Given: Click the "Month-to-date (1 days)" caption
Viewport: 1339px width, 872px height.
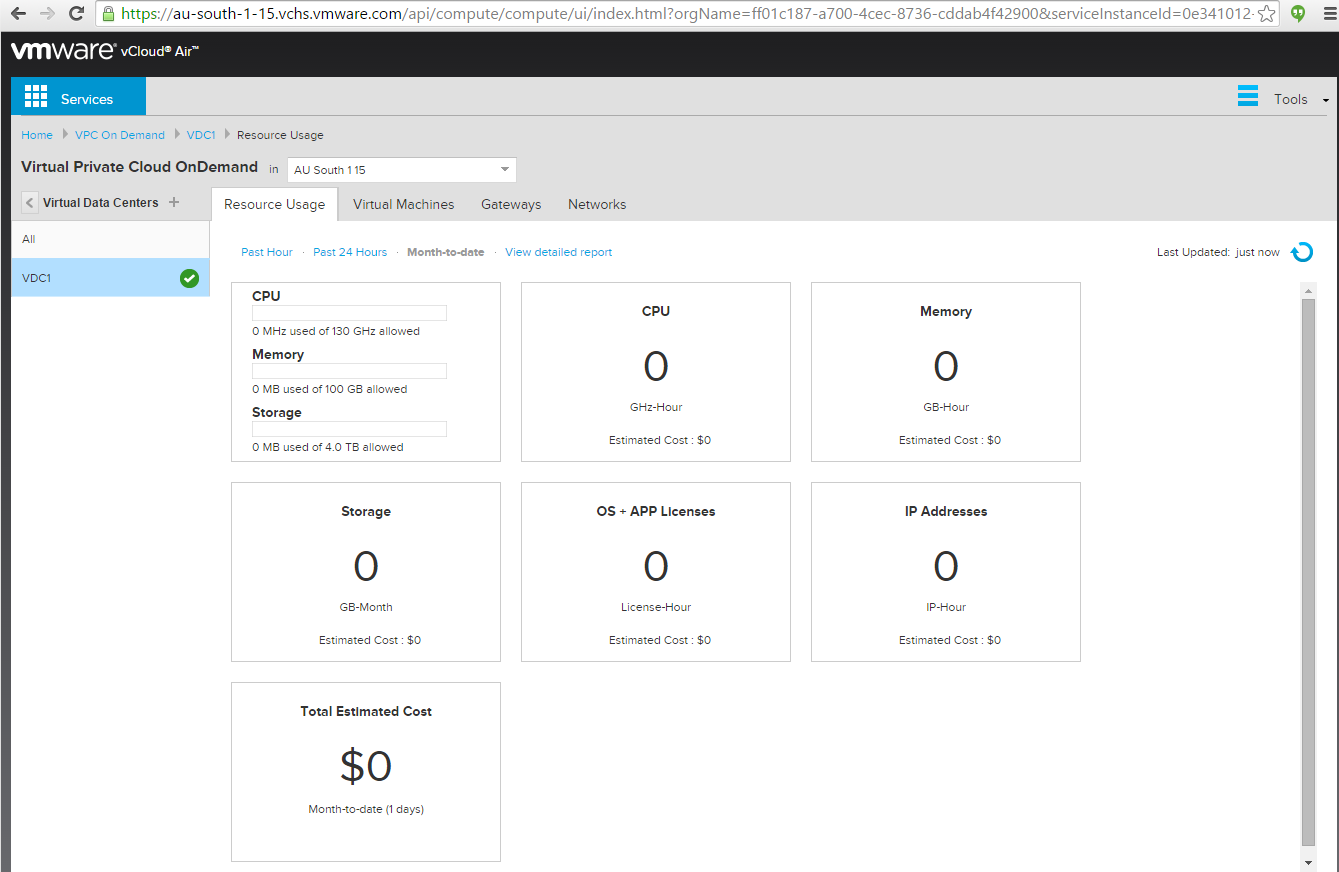Looking at the screenshot, I should click(366, 809).
